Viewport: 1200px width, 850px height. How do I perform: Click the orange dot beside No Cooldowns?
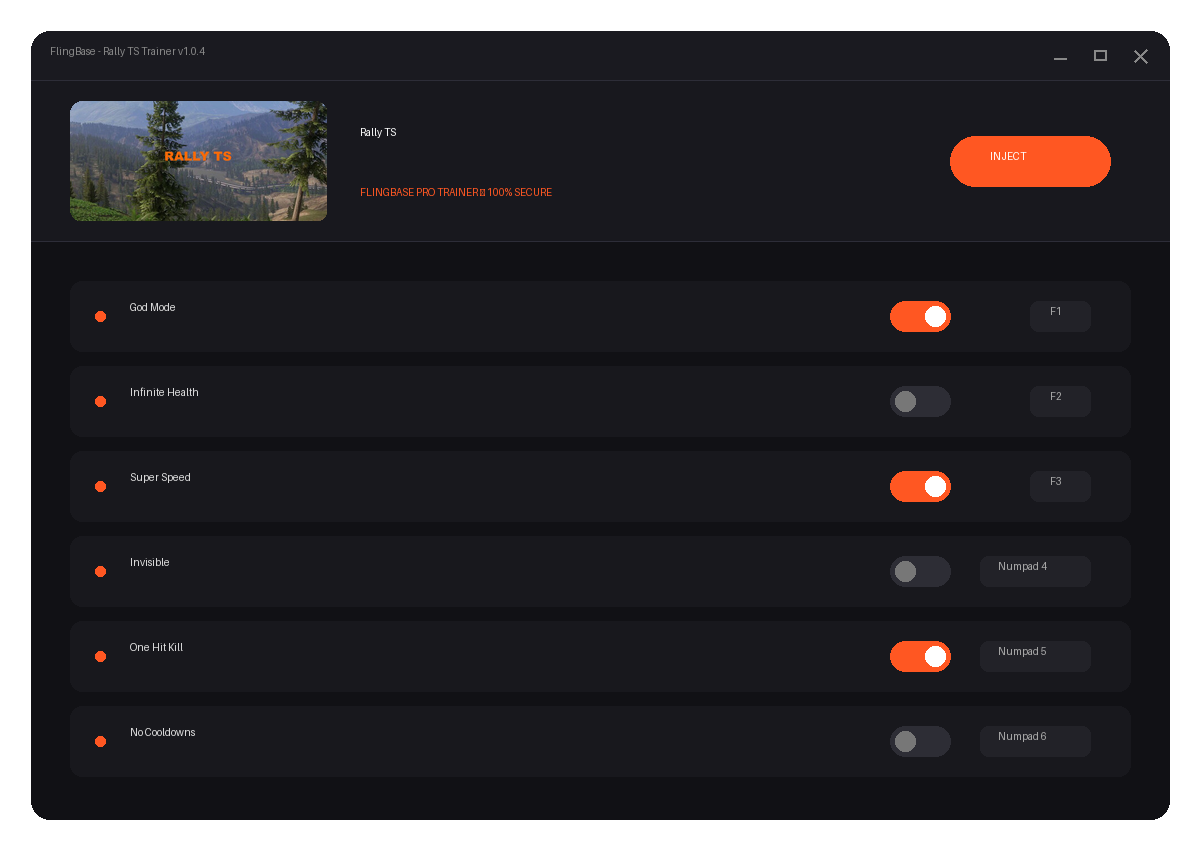[x=100, y=741]
